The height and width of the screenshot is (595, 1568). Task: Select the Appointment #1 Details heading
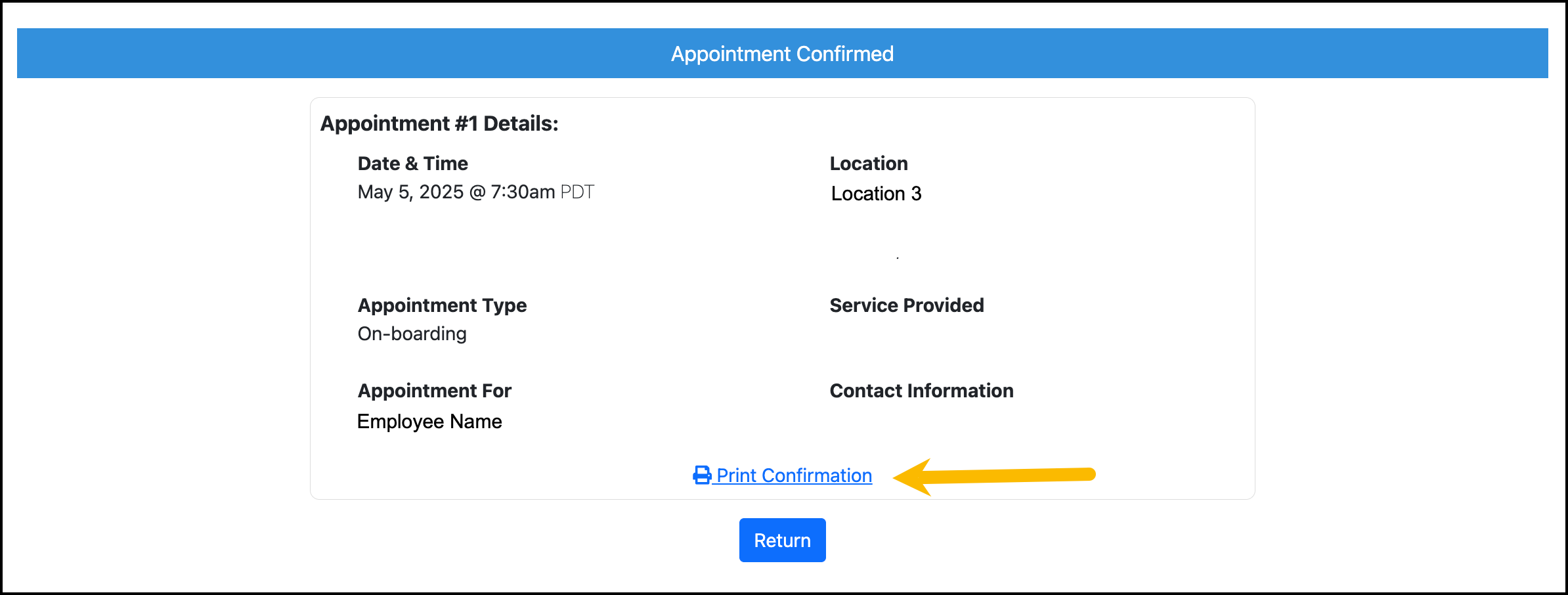[x=439, y=123]
